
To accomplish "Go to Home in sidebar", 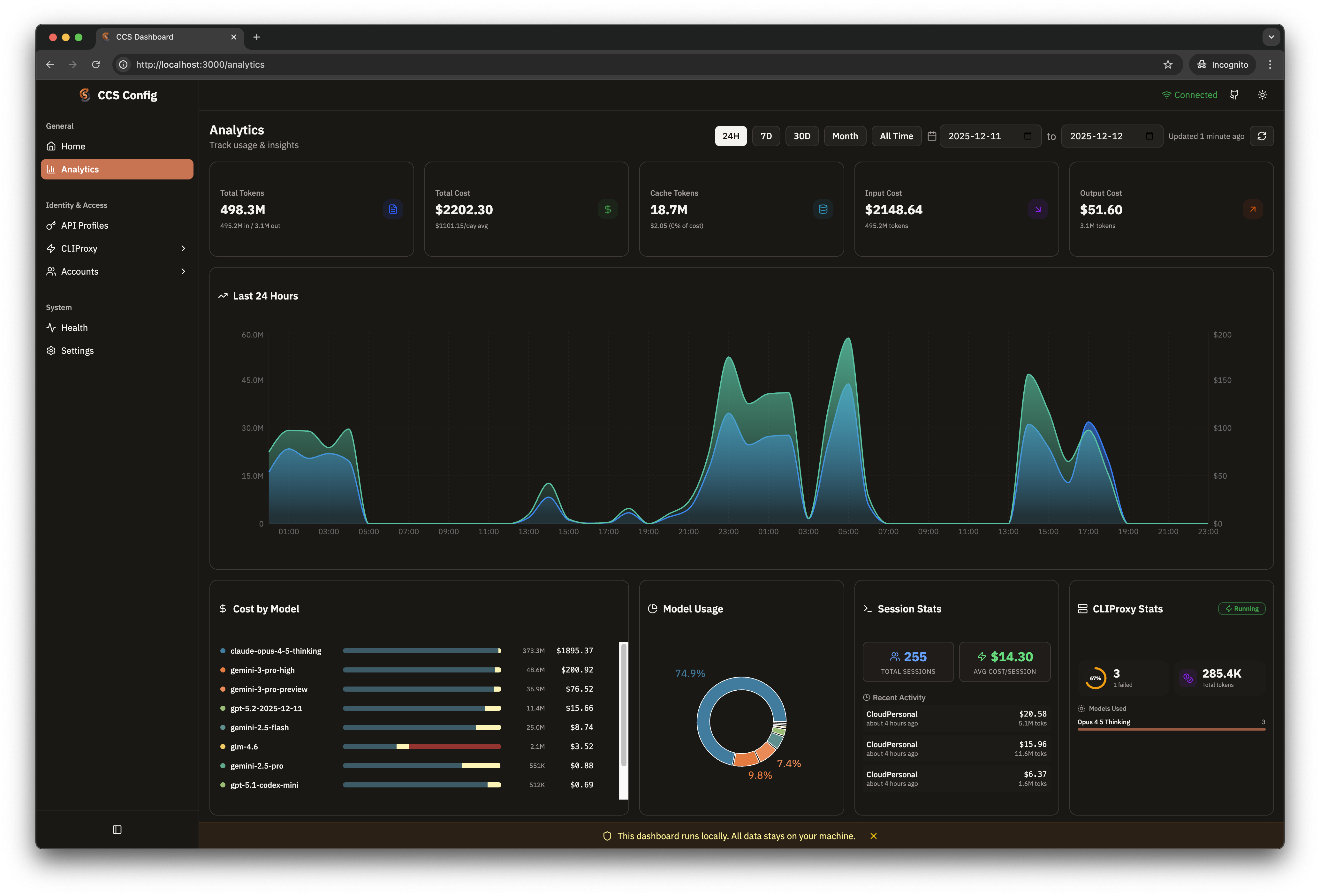I will (117, 147).
